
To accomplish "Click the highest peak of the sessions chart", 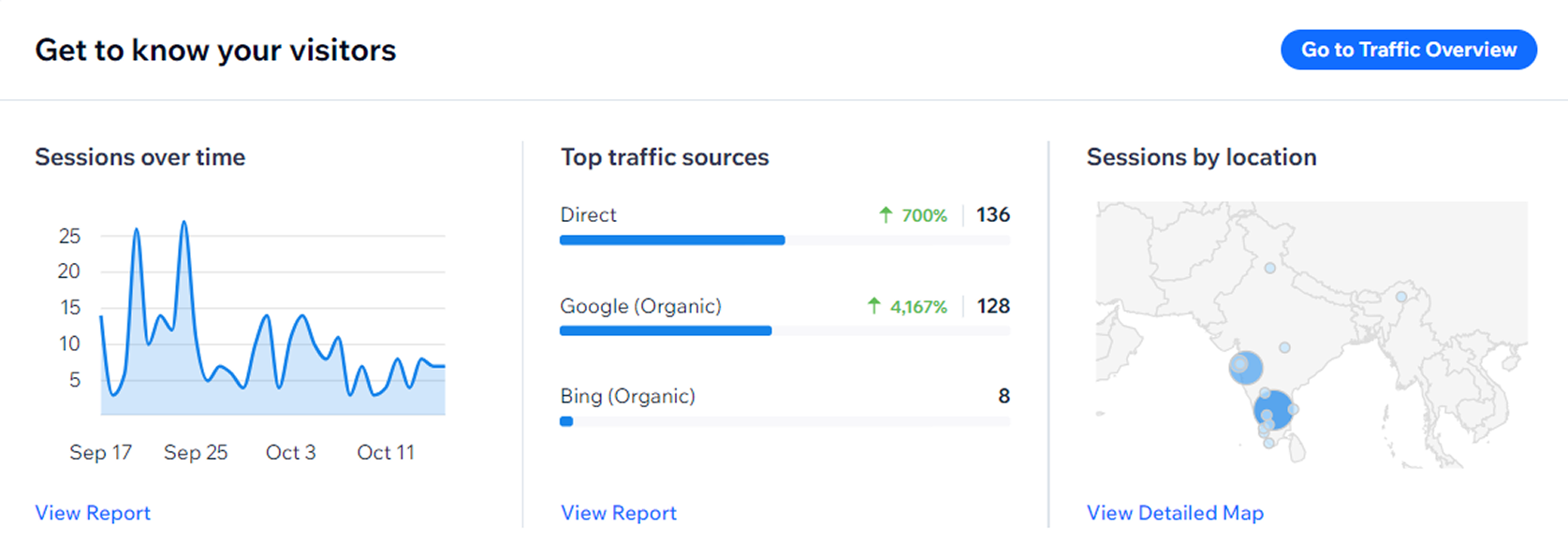I will click(184, 223).
